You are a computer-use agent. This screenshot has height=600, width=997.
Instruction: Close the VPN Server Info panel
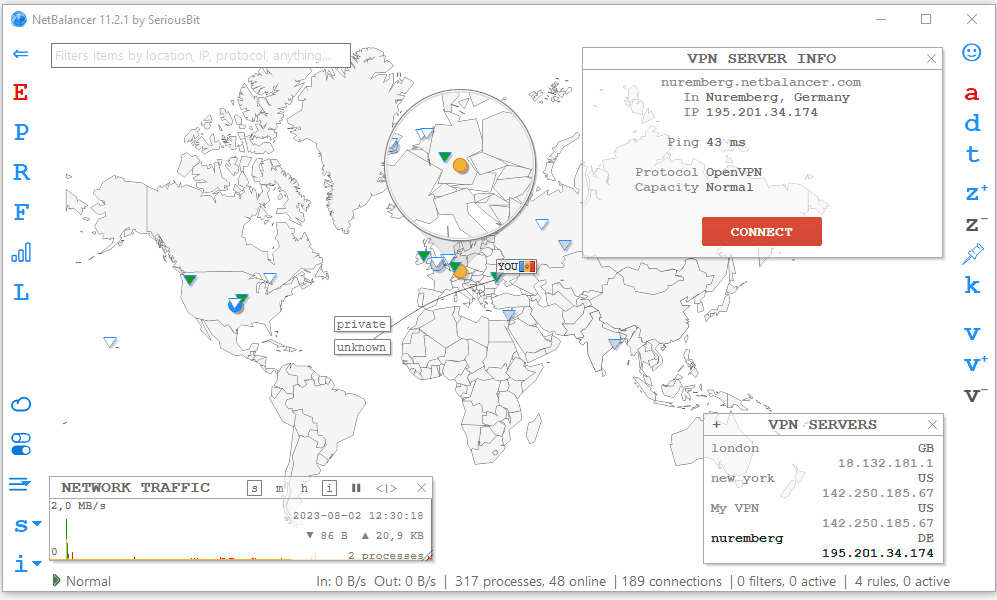pyautogui.click(x=932, y=58)
